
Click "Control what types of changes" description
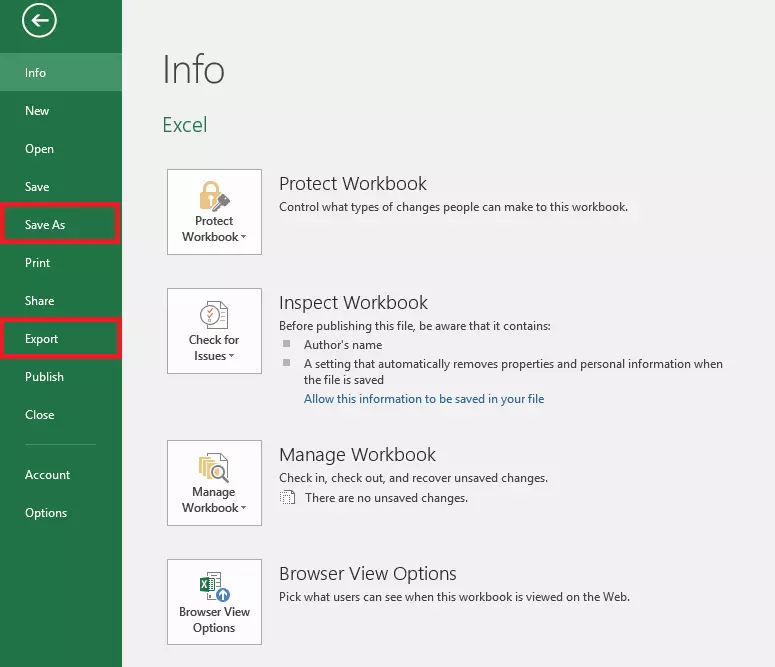coord(453,207)
